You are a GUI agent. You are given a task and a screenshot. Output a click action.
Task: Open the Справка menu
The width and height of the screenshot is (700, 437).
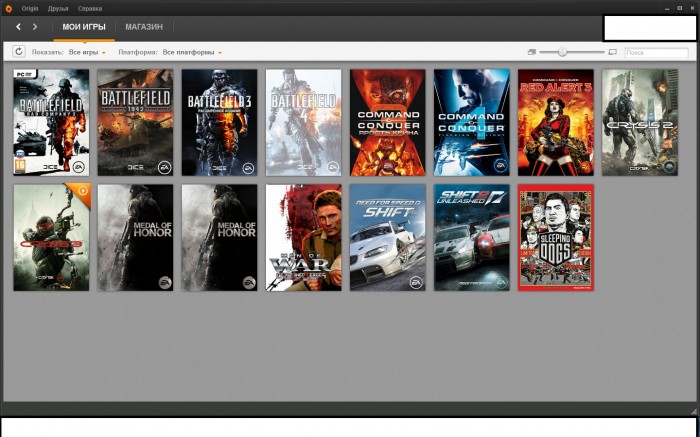90,8
